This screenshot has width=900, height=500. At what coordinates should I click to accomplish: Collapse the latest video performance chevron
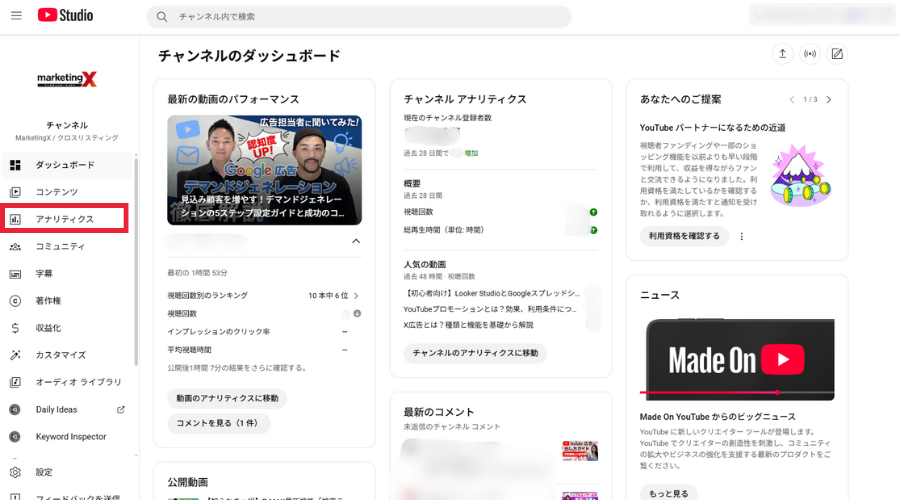[355, 241]
